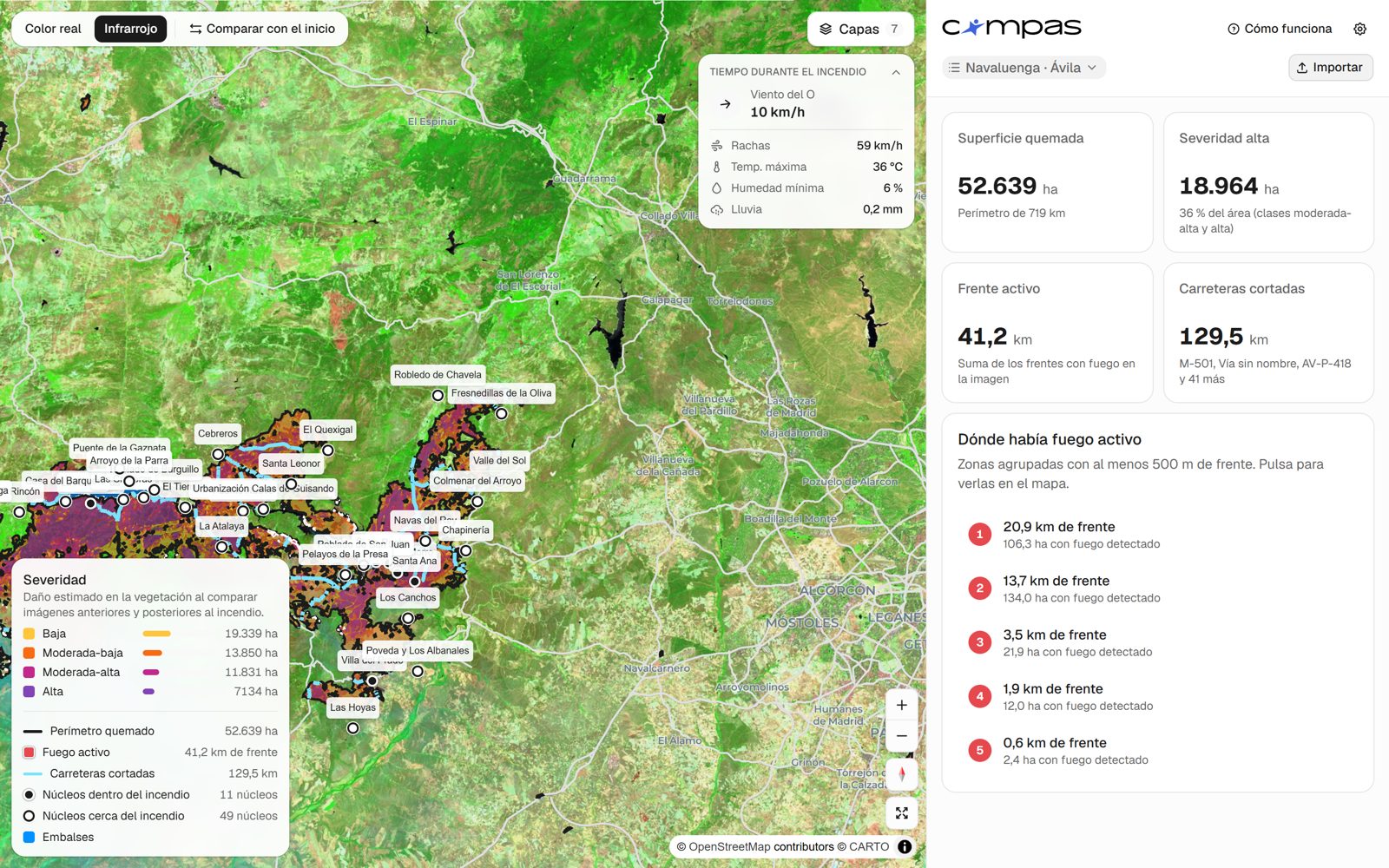
Task: Open the Navaluenga · Ávila fire selector
Action: (x=1024, y=68)
